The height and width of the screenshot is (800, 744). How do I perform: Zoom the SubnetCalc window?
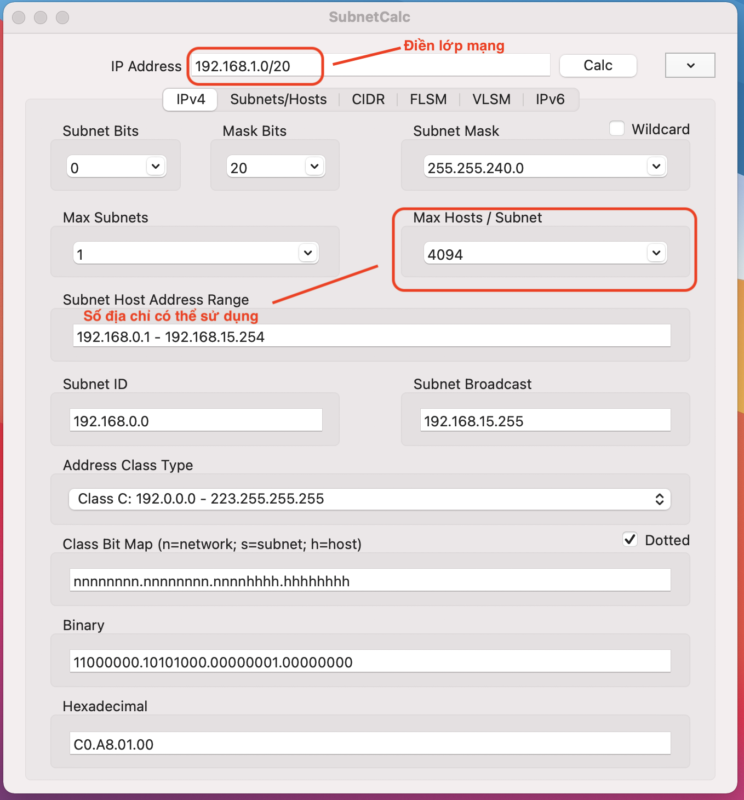click(x=62, y=17)
